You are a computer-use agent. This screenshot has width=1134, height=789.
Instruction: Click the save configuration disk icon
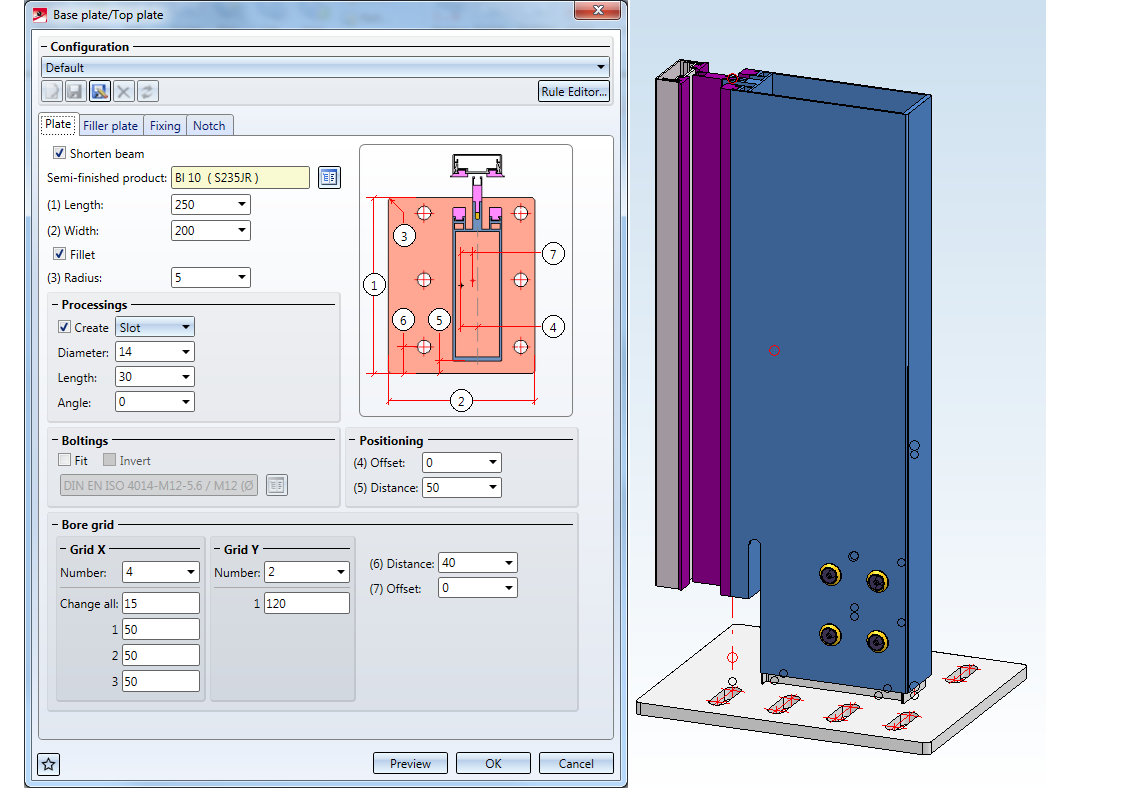coord(75,92)
